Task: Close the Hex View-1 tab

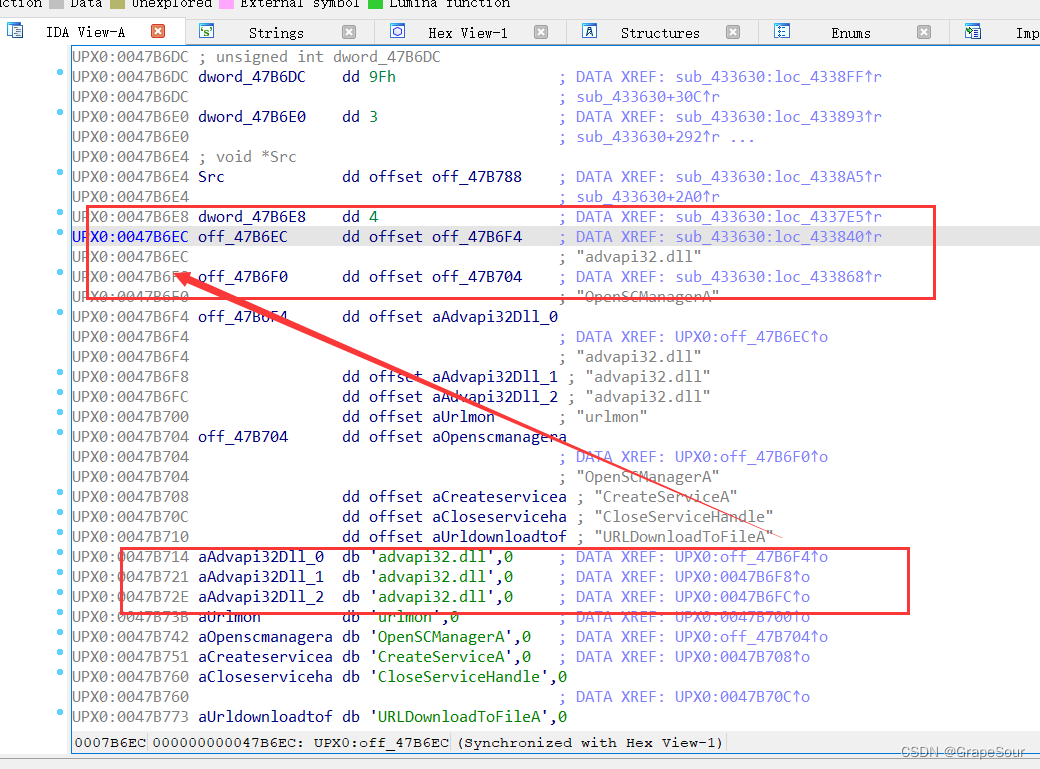Action: coord(541,32)
